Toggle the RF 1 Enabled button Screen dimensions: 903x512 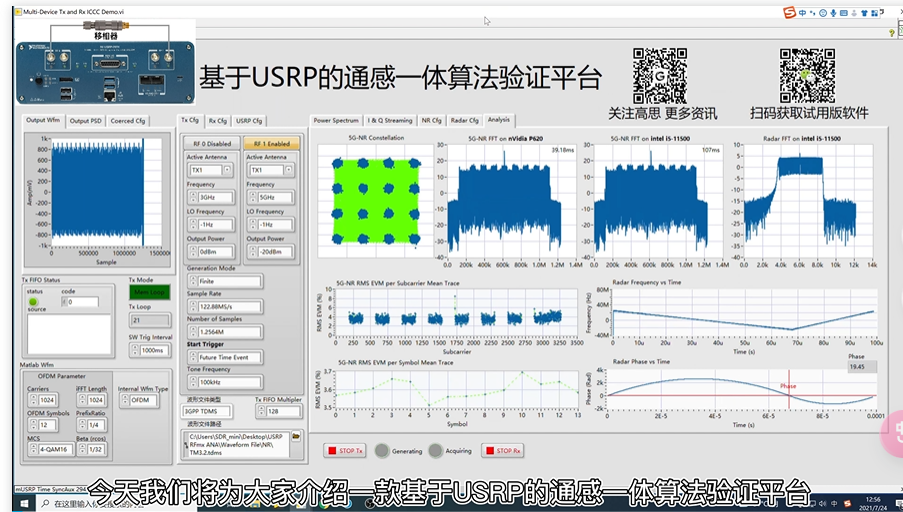pos(272,143)
